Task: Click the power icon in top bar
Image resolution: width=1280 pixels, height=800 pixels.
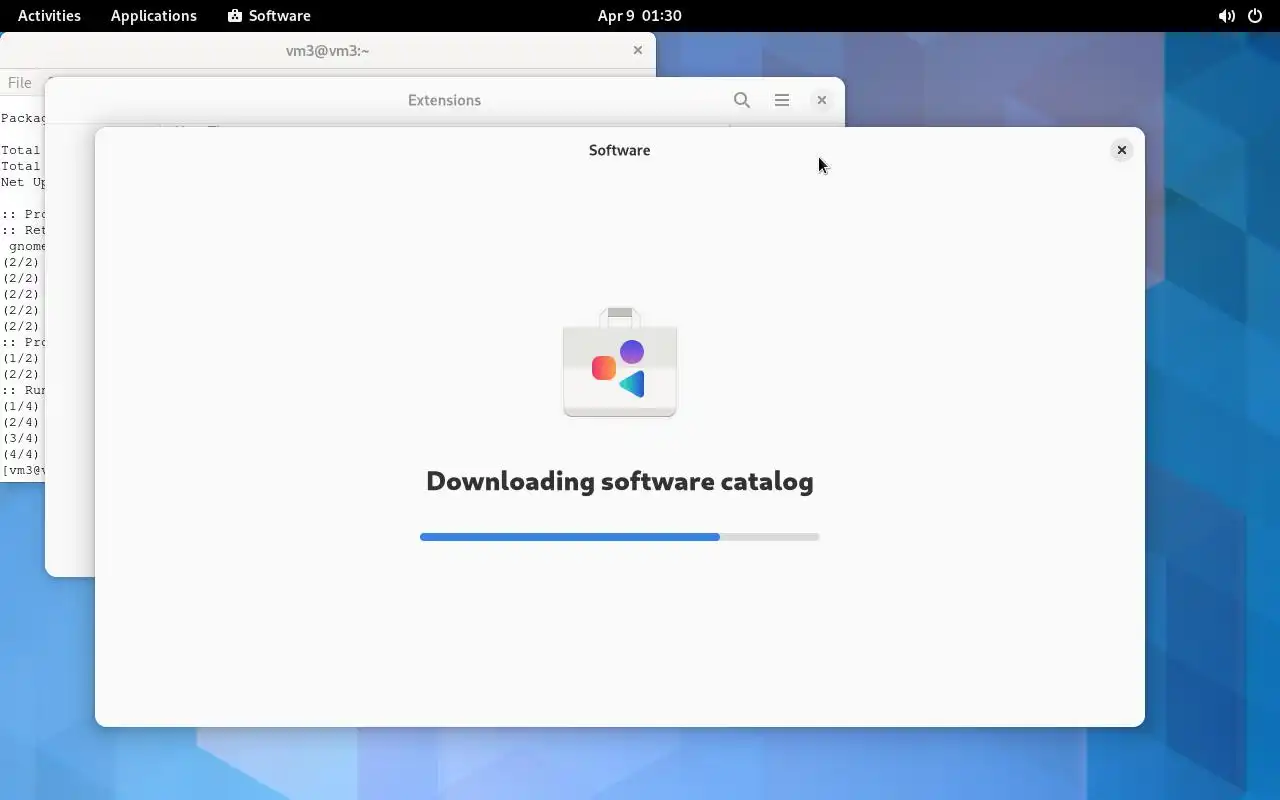Action: pyautogui.click(x=1255, y=16)
